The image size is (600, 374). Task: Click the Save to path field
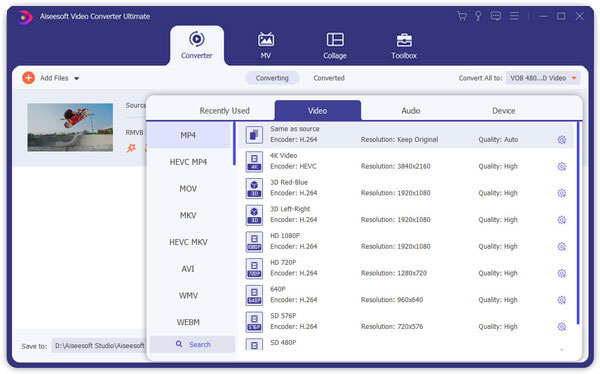click(x=99, y=346)
